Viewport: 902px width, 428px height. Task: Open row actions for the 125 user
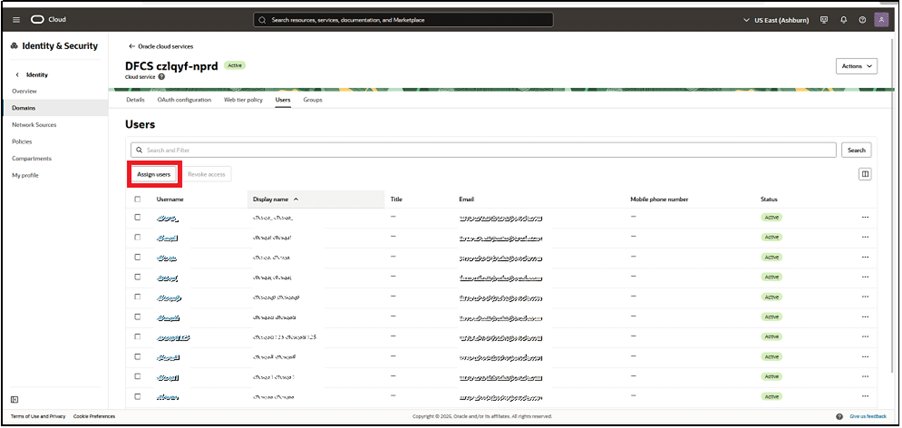865,337
